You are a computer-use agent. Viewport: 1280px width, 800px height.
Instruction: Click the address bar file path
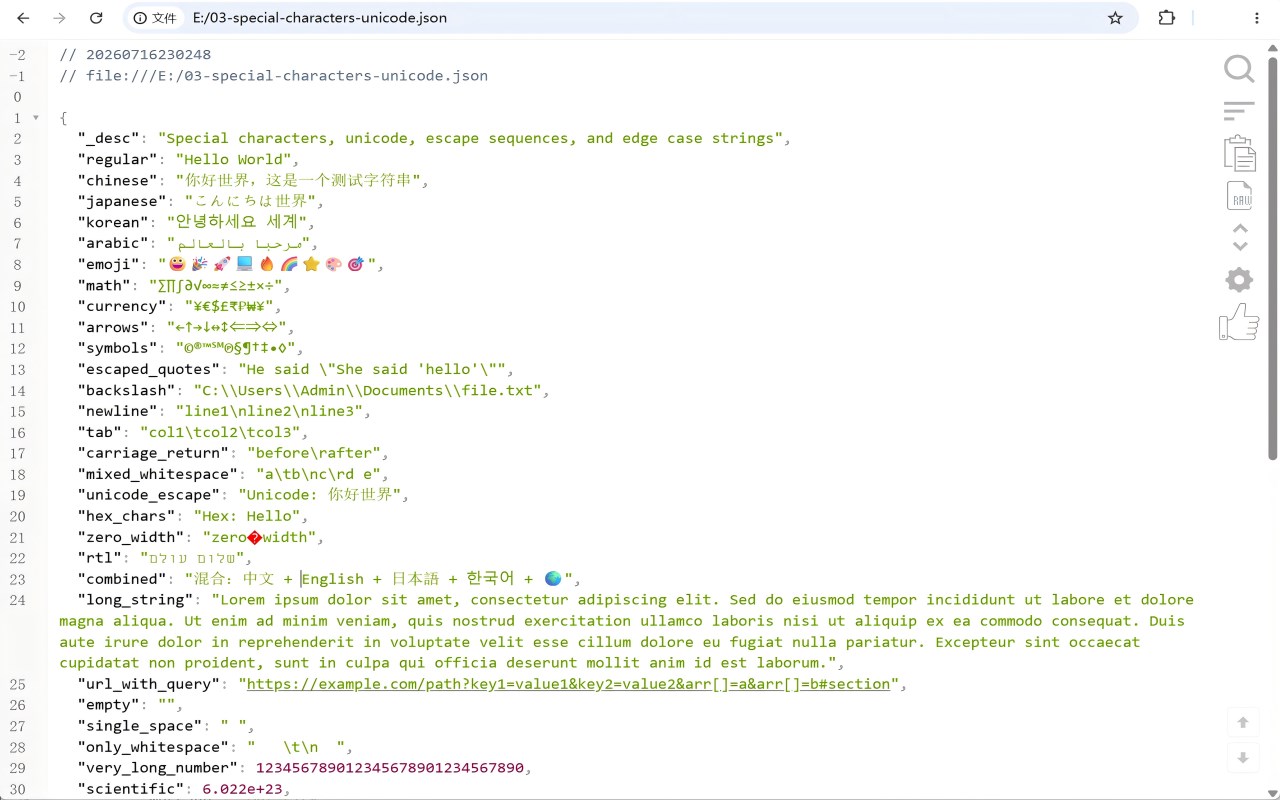point(320,18)
